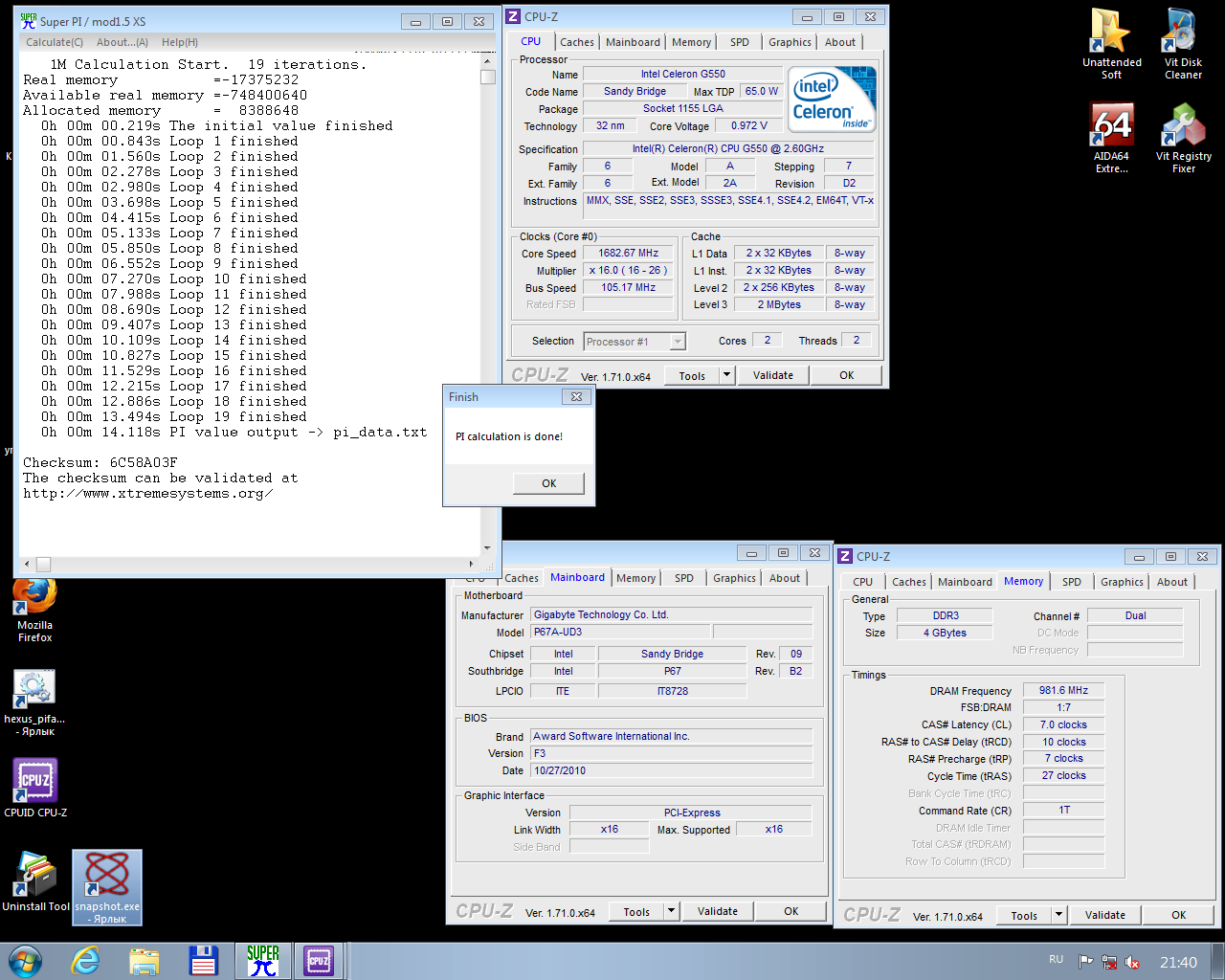Click Super PI horizontal scrollbar left arrow
The image size is (1225, 980).
[x=28, y=565]
